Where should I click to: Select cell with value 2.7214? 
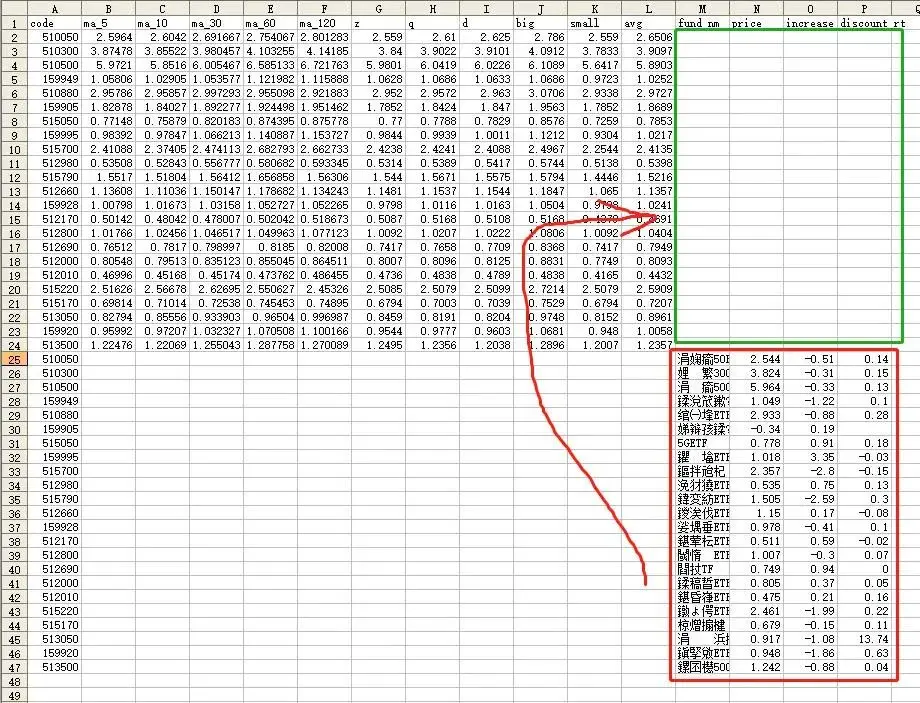click(x=540, y=289)
